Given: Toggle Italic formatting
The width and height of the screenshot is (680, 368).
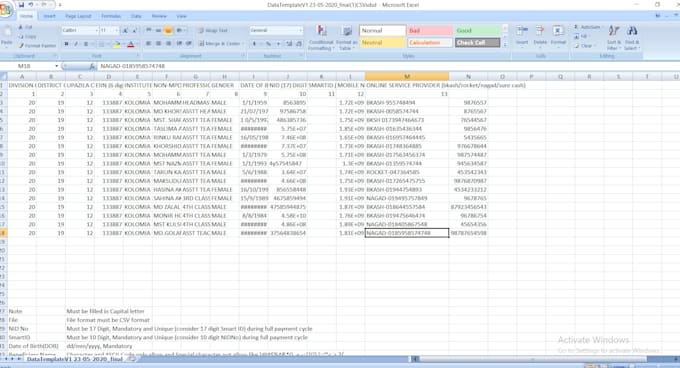Looking at the screenshot, I should click(76, 44).
